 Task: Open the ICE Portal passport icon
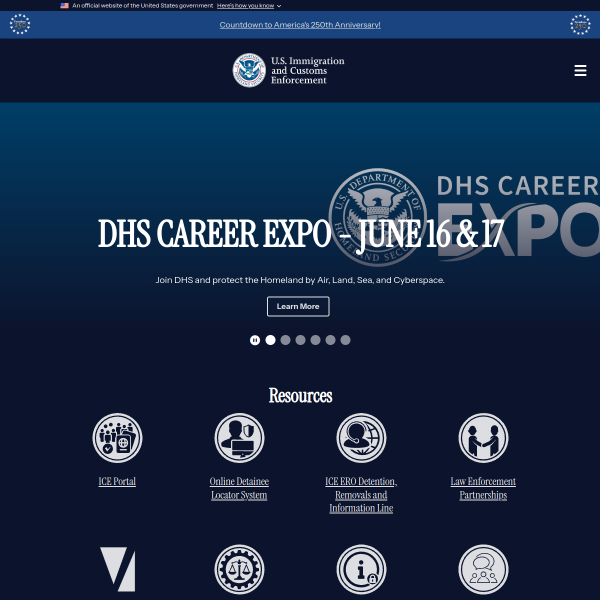117,438
